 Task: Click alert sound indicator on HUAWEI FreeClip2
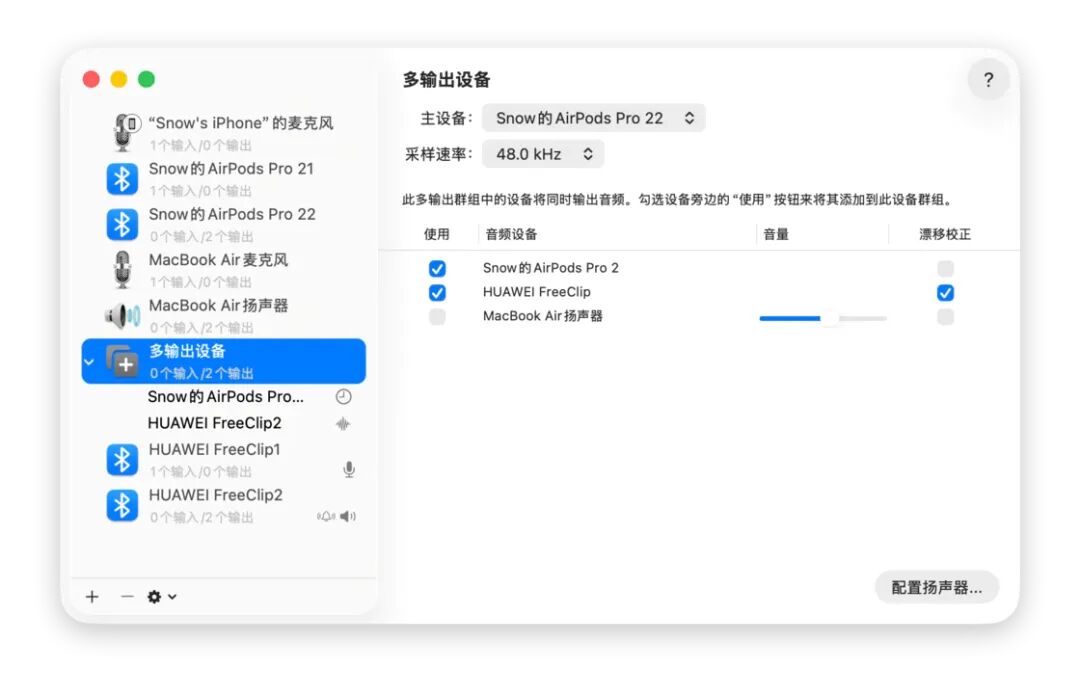point(326,516)
